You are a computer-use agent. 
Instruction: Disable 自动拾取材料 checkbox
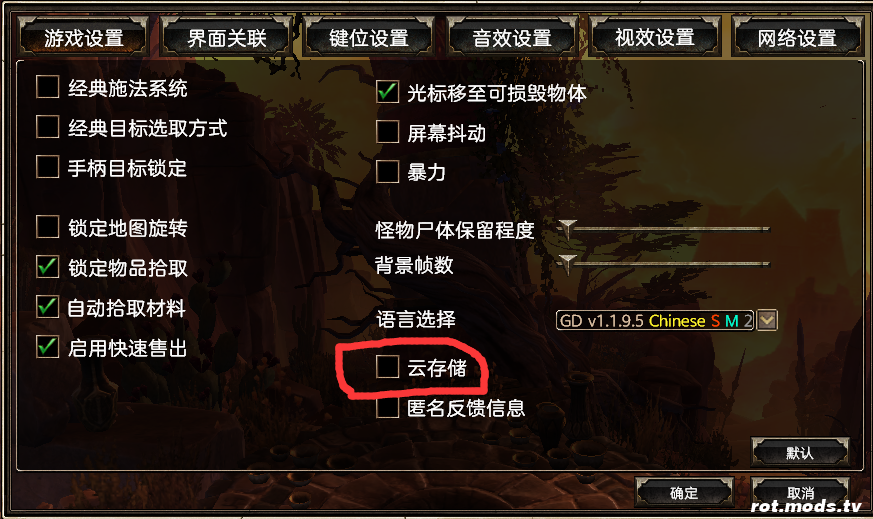(47, 307)
